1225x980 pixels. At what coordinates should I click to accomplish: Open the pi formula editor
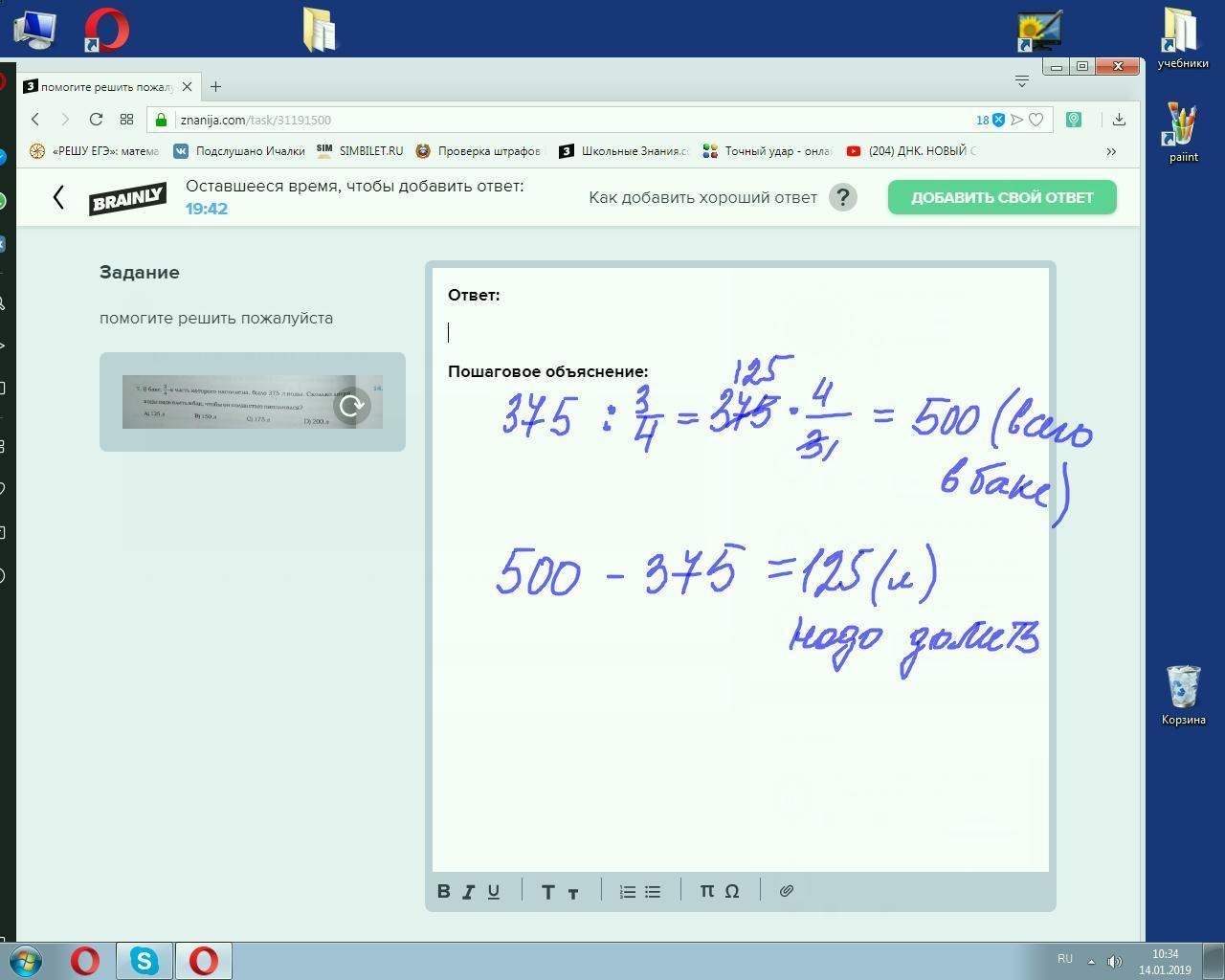pos(706,891)
